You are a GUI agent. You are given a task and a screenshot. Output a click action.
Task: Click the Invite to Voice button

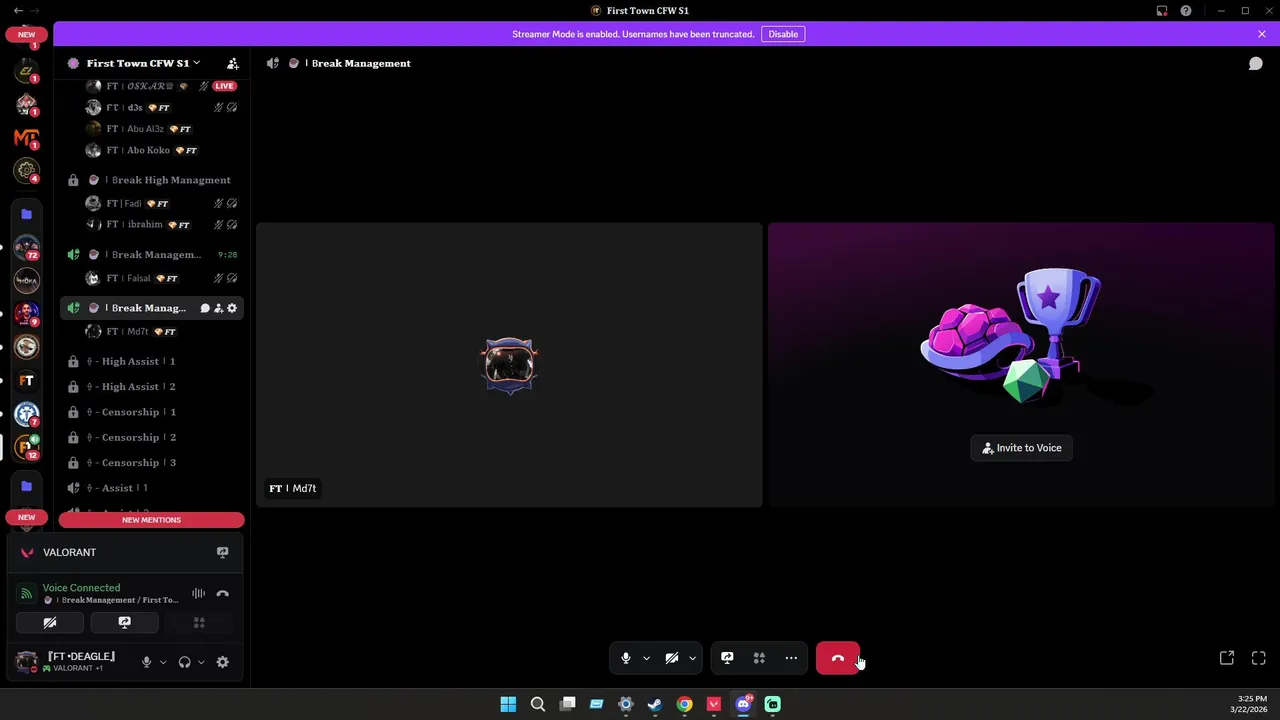pos(1021,448)
